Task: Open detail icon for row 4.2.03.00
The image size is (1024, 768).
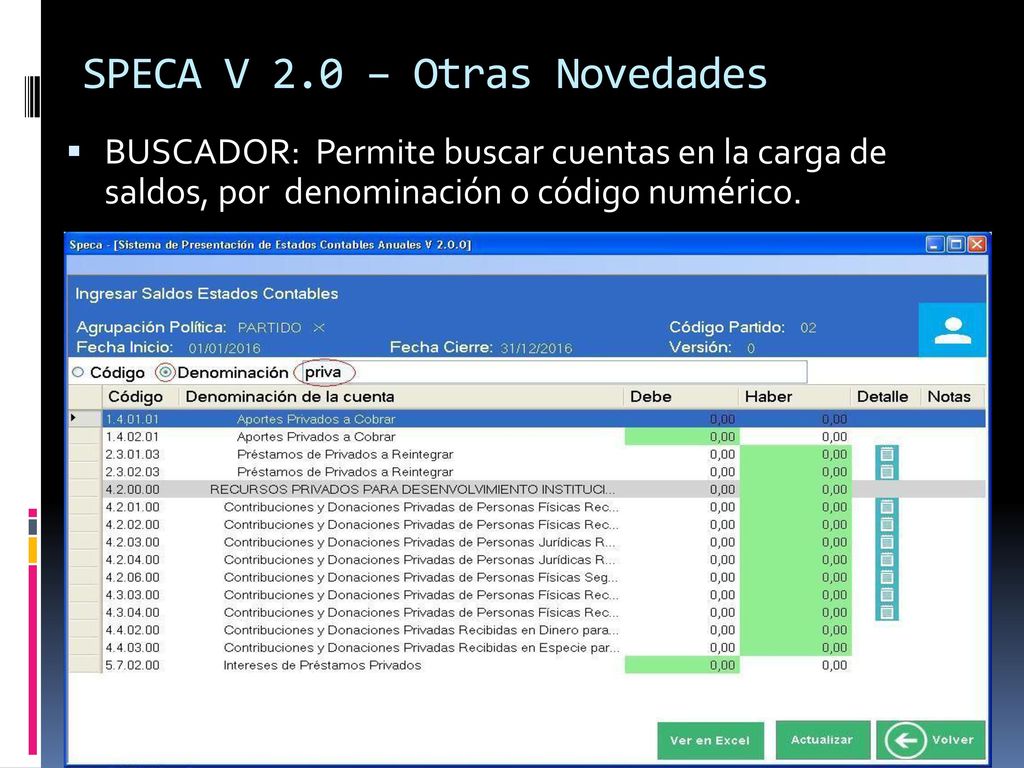Action: 887,542
